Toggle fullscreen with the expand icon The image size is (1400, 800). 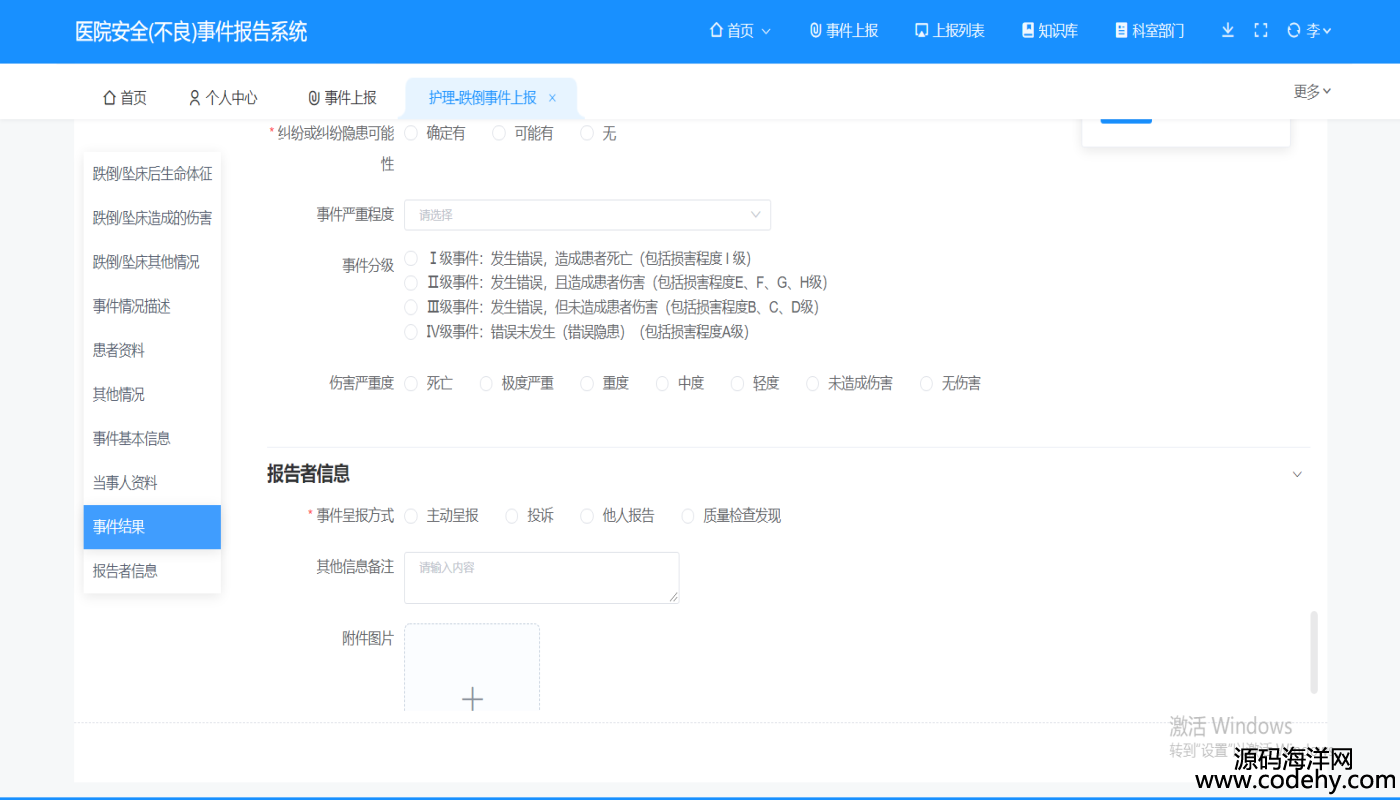[x=1261, y=31]
